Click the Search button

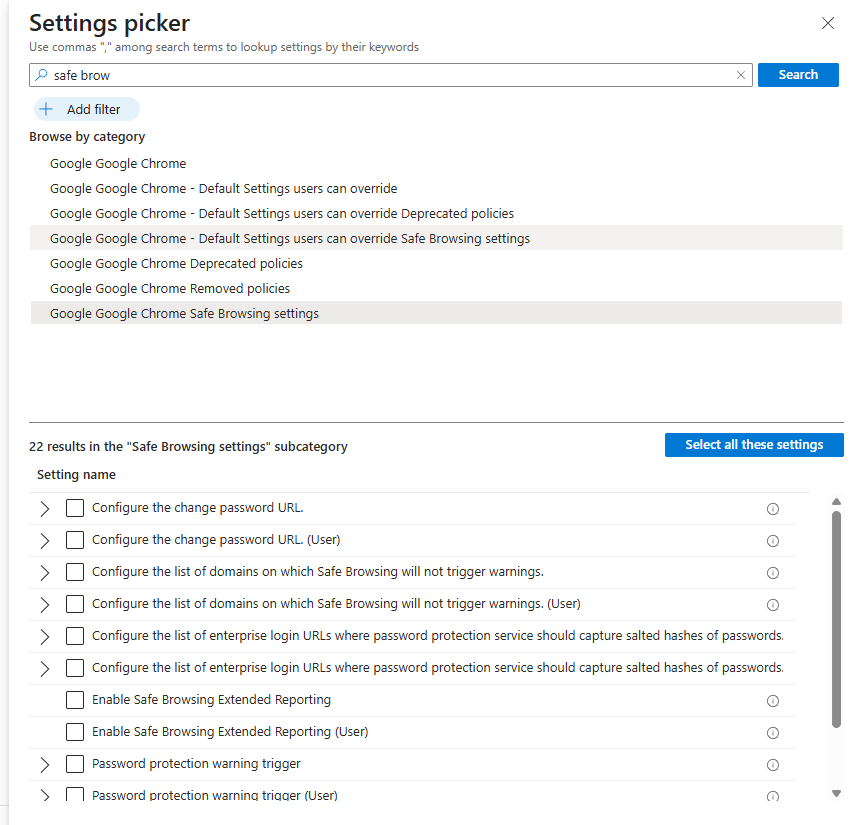coord(797,75)
